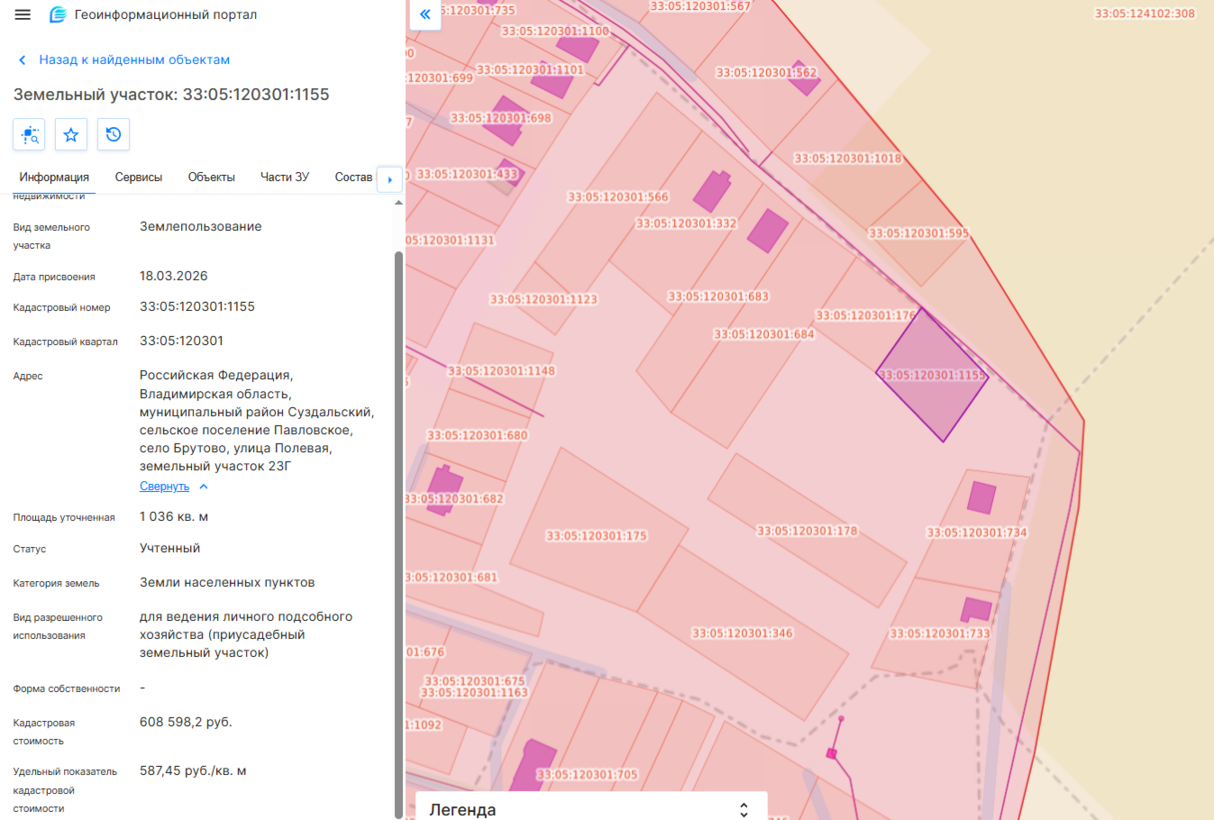1214x820 pixels.
Task: Go back via the arrow before Назад
Action: pyautogui.click(x=22, y=60)
